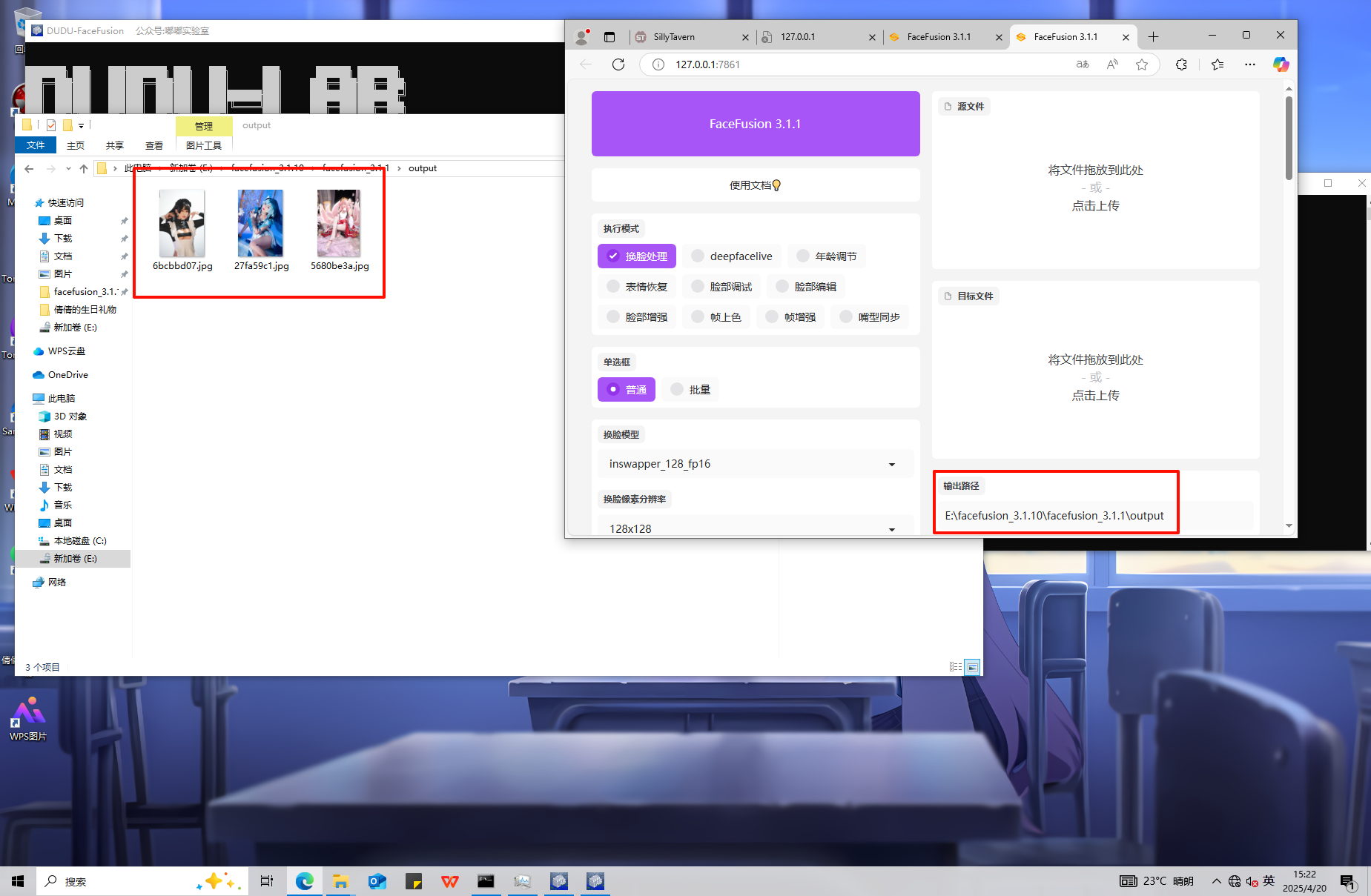Open browser extensions puzzle icon
Screen dimensions: 1371x896
(x=1181, y=64)
